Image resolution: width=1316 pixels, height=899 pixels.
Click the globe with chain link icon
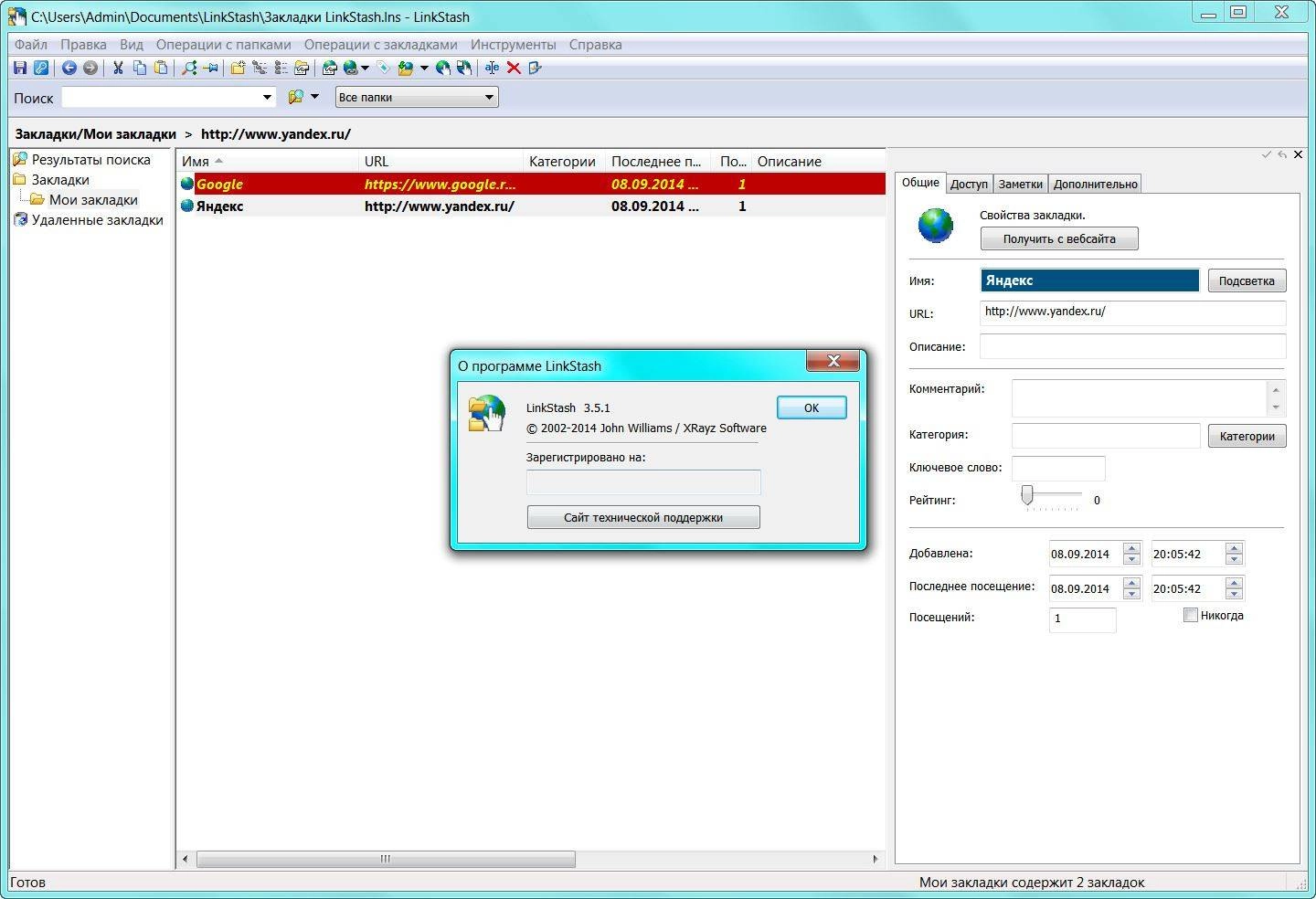point(350,68)
